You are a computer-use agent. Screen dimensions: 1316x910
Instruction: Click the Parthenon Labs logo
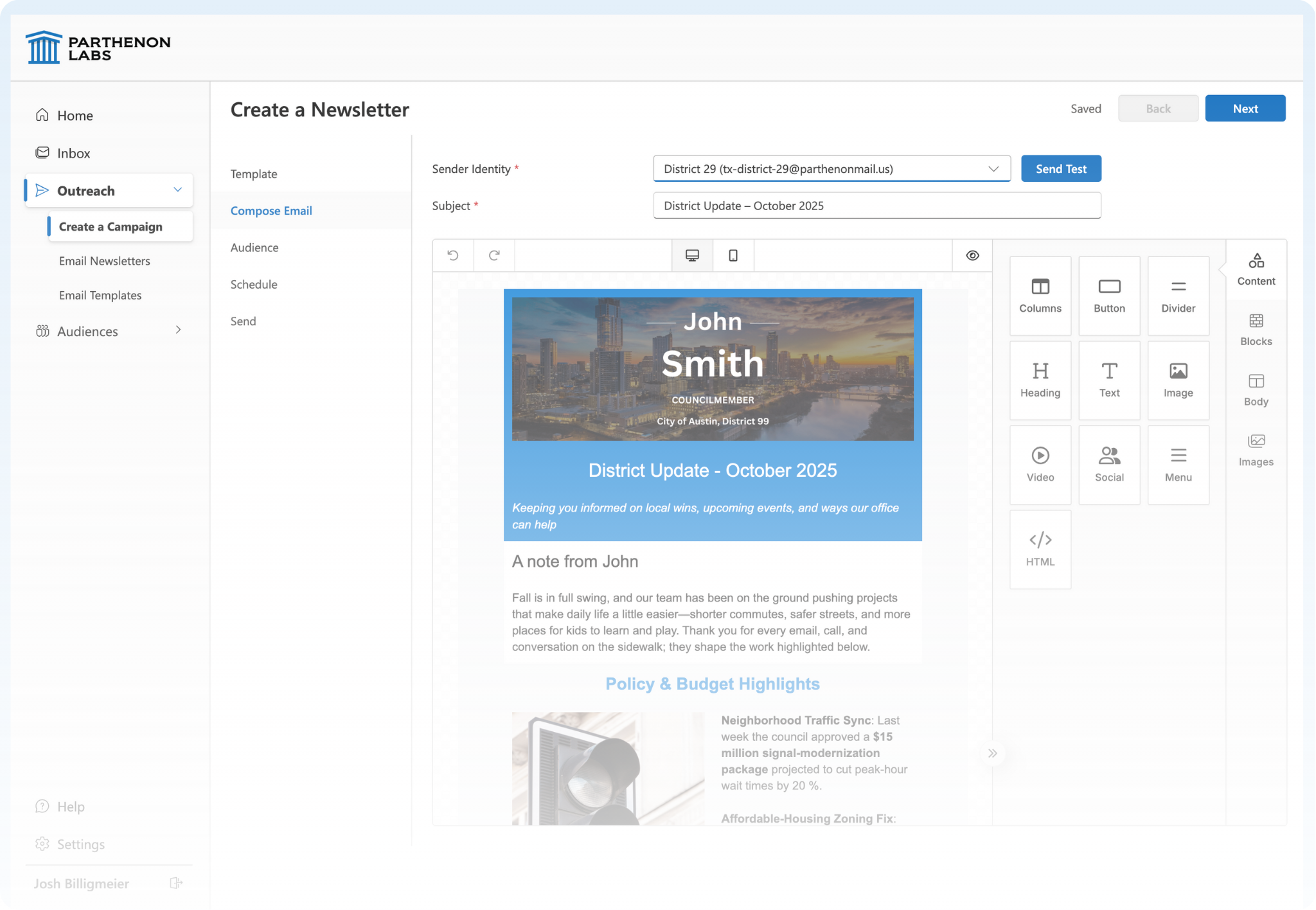[98, 48]
